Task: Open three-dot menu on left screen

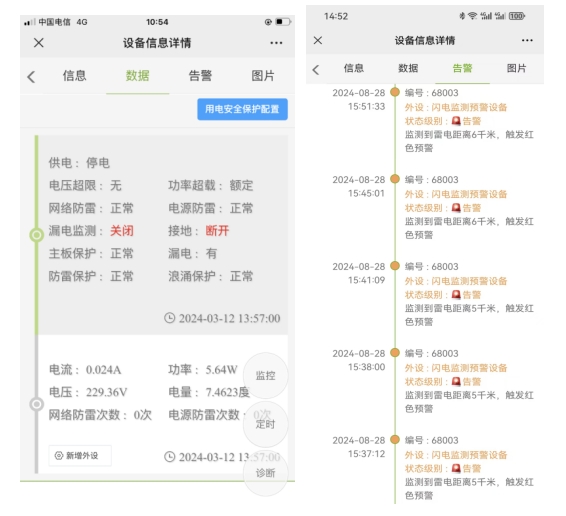Action: (276, 43)
